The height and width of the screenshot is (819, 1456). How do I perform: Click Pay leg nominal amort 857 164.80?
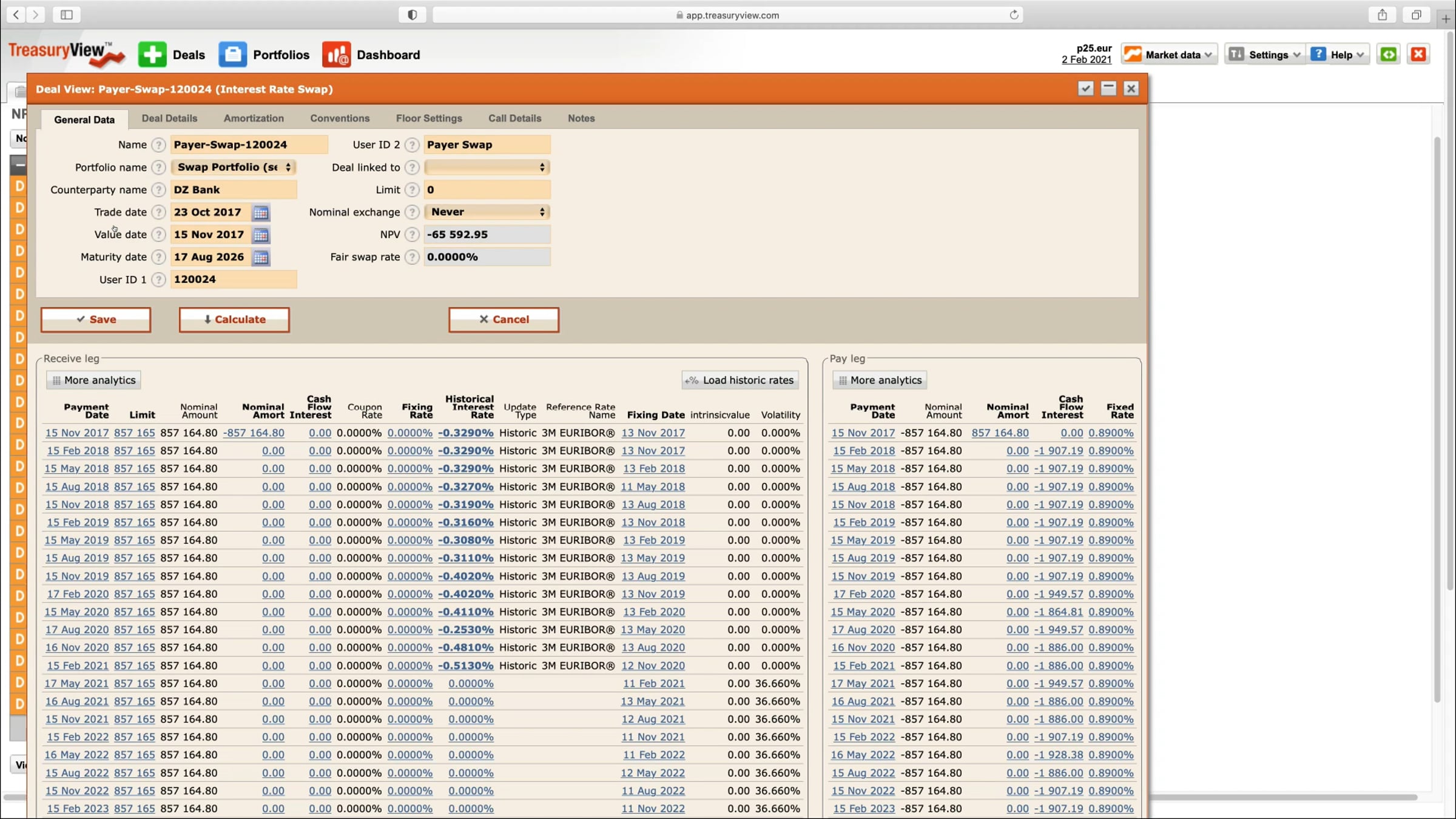click(x=1000, y=433)
